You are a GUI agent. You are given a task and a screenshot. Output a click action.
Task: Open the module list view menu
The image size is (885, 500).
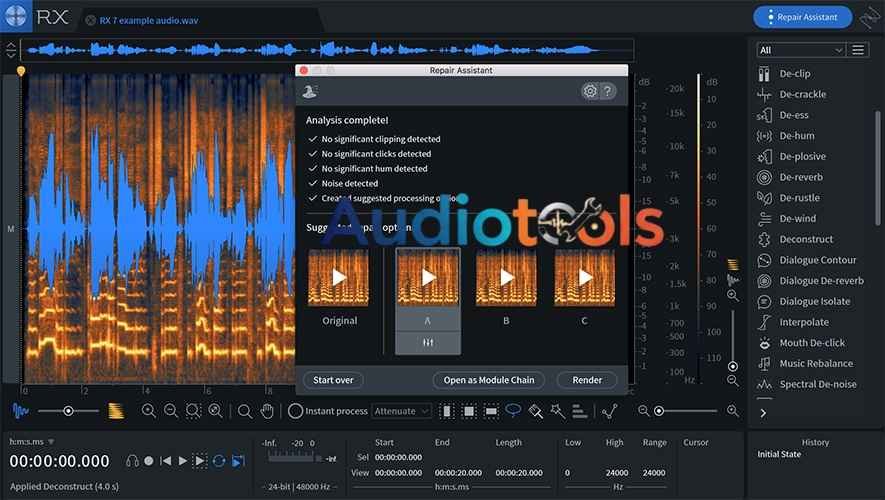pyautogui.click(x=858, y=50)
